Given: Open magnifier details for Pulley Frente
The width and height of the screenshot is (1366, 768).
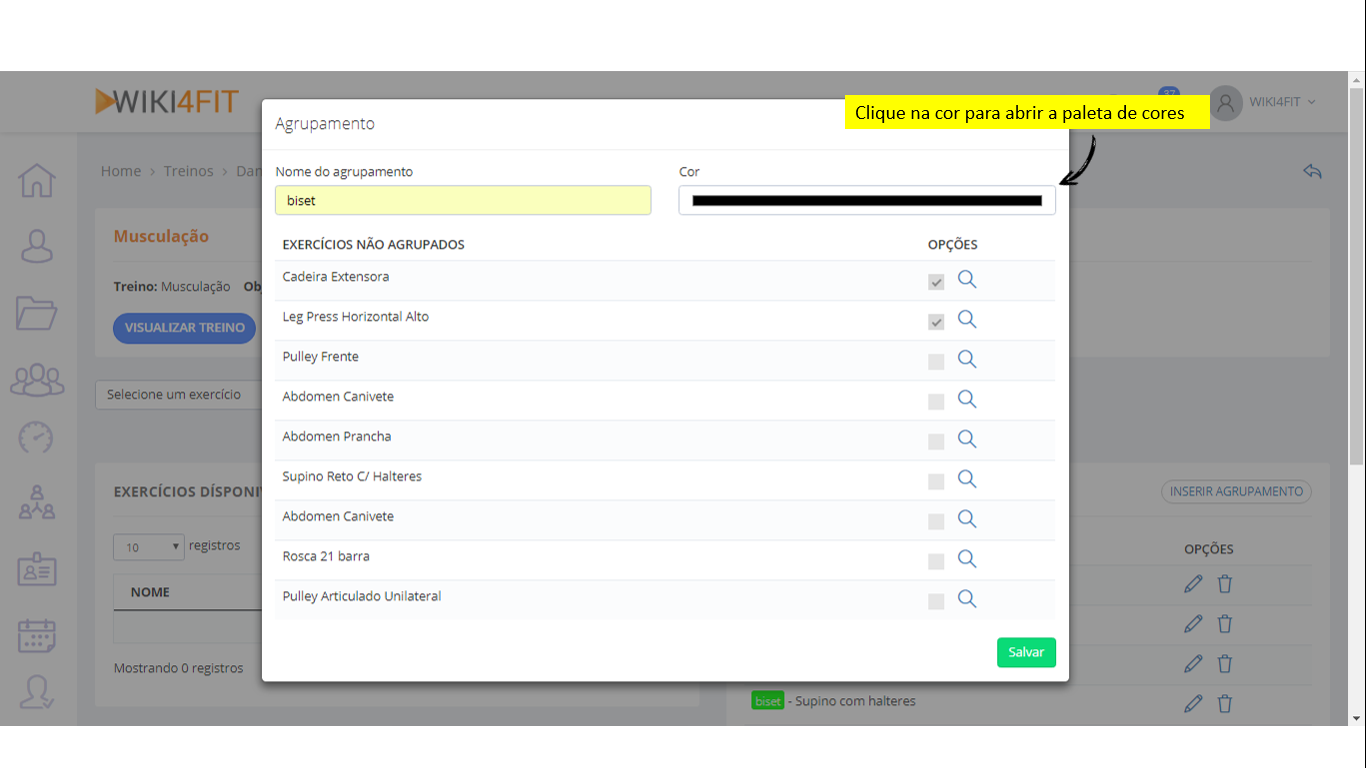Looking at the screenshot, I should [x=967, y=360].
